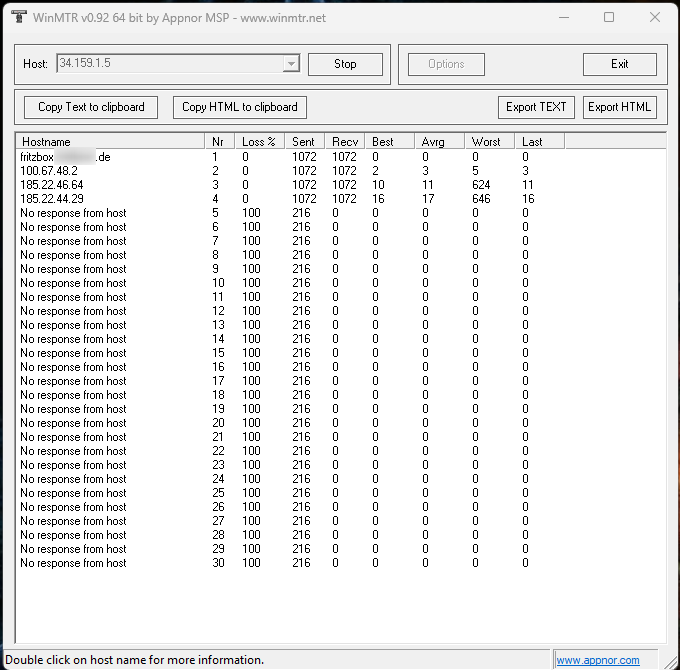The image size is (680, 670).
Task: Click Sent value 1072 in fritzbox row
Action: tap(304, 157)
